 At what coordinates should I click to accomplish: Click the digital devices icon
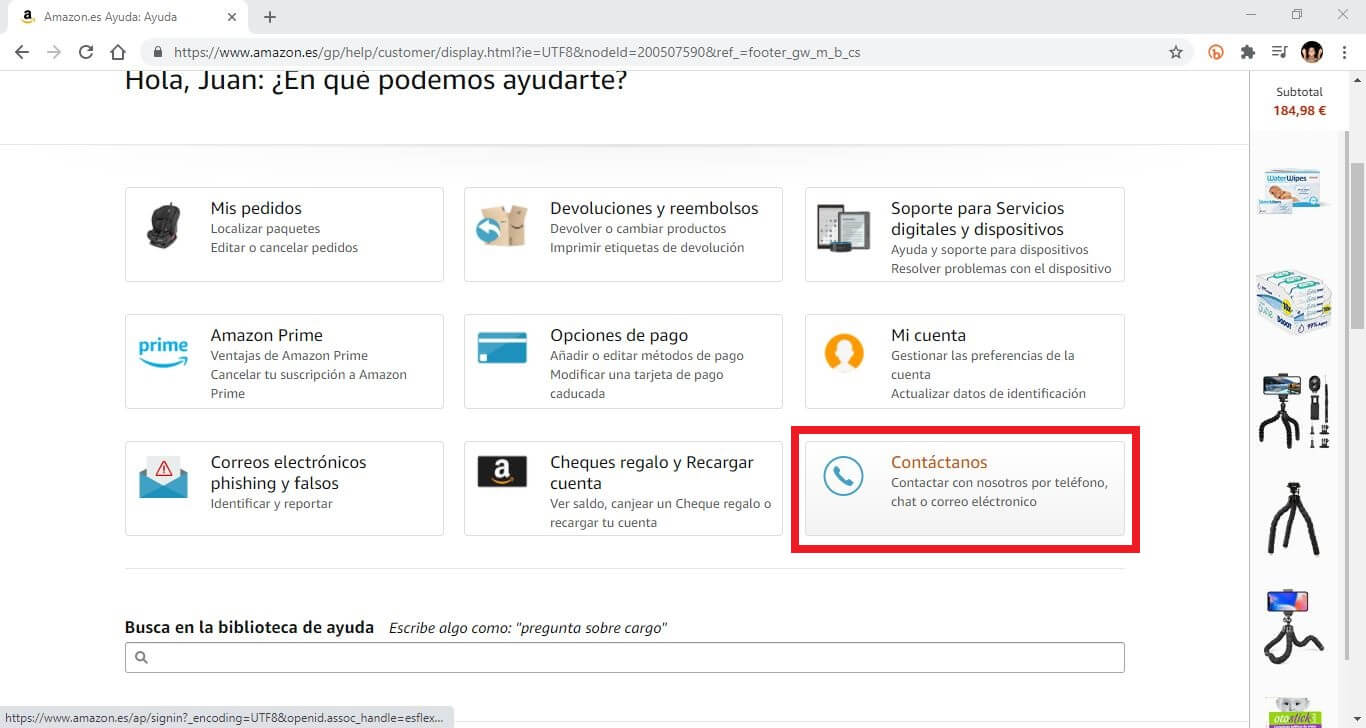coord(843,229)
